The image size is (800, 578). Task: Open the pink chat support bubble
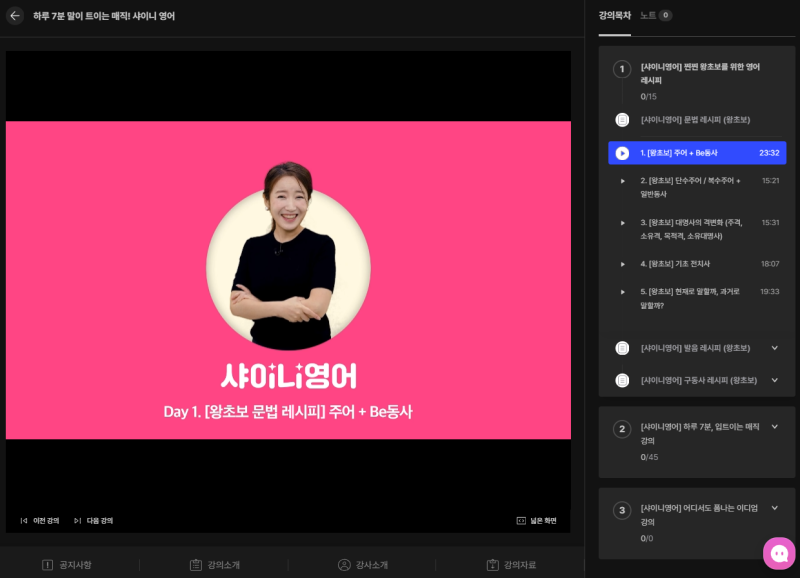(x=779, y=553)
